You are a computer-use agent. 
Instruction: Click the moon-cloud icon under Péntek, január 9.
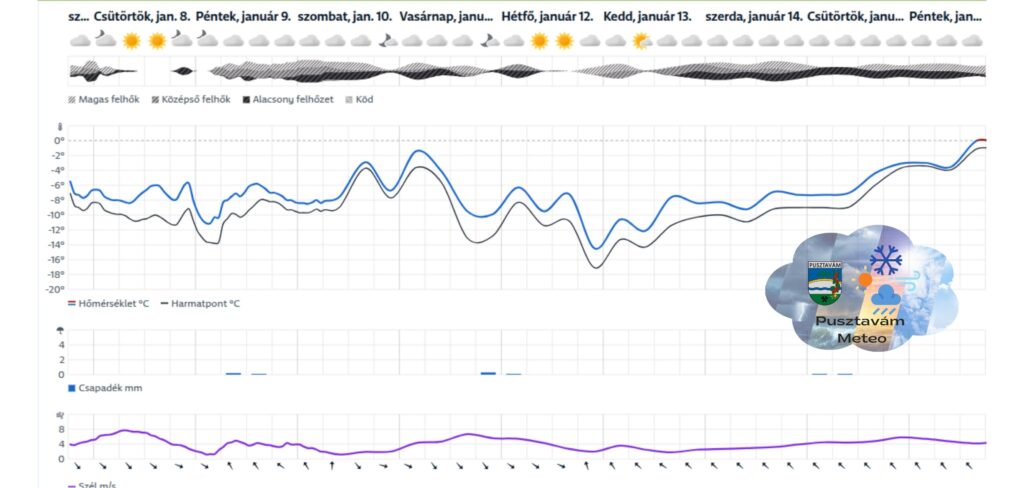(207, 41)
